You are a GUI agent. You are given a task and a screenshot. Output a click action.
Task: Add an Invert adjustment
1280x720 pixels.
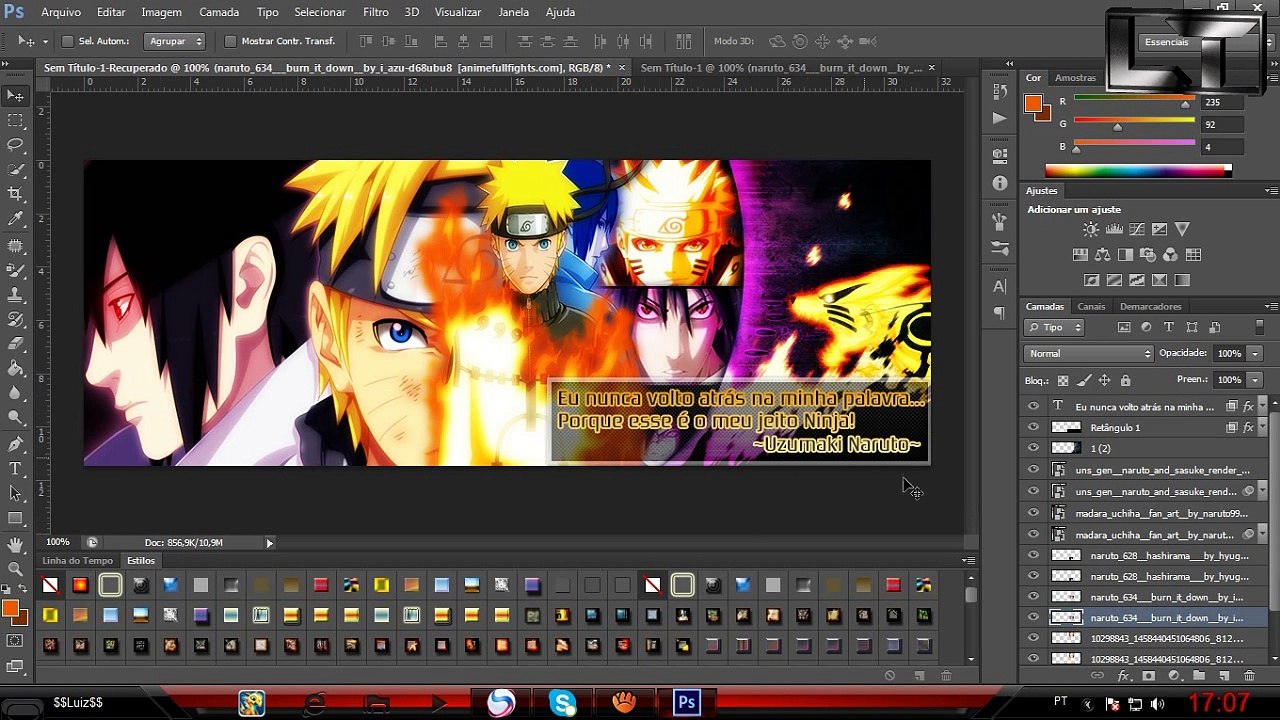tap(1091, 281)
